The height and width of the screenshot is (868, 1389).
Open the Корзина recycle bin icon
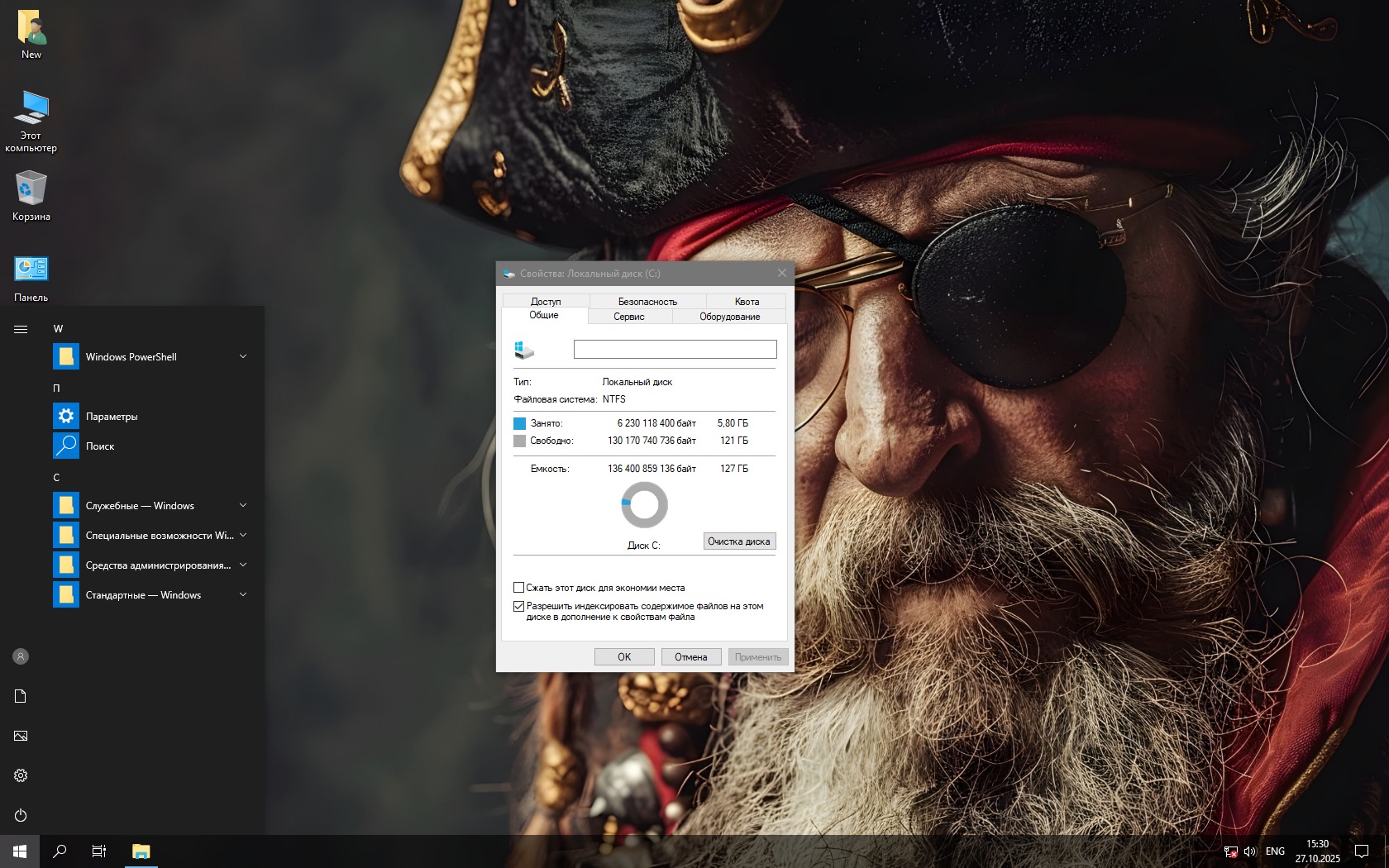point(31,195)
